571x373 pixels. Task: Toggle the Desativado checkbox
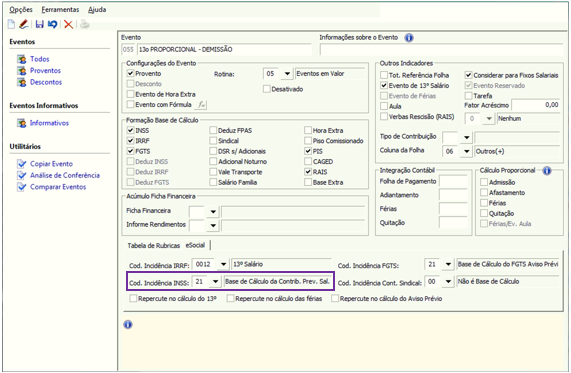coord(267,89)
